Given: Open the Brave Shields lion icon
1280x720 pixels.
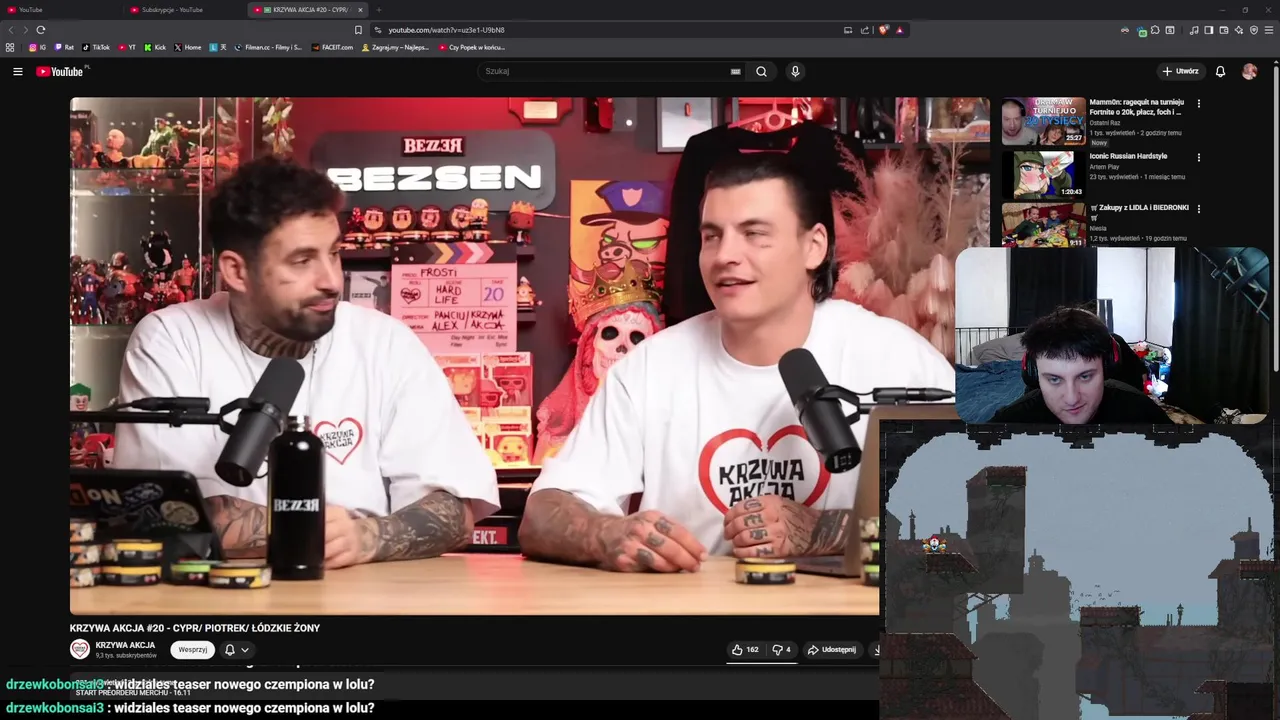Looking at the screenshot, I should [x=883, y=30].
